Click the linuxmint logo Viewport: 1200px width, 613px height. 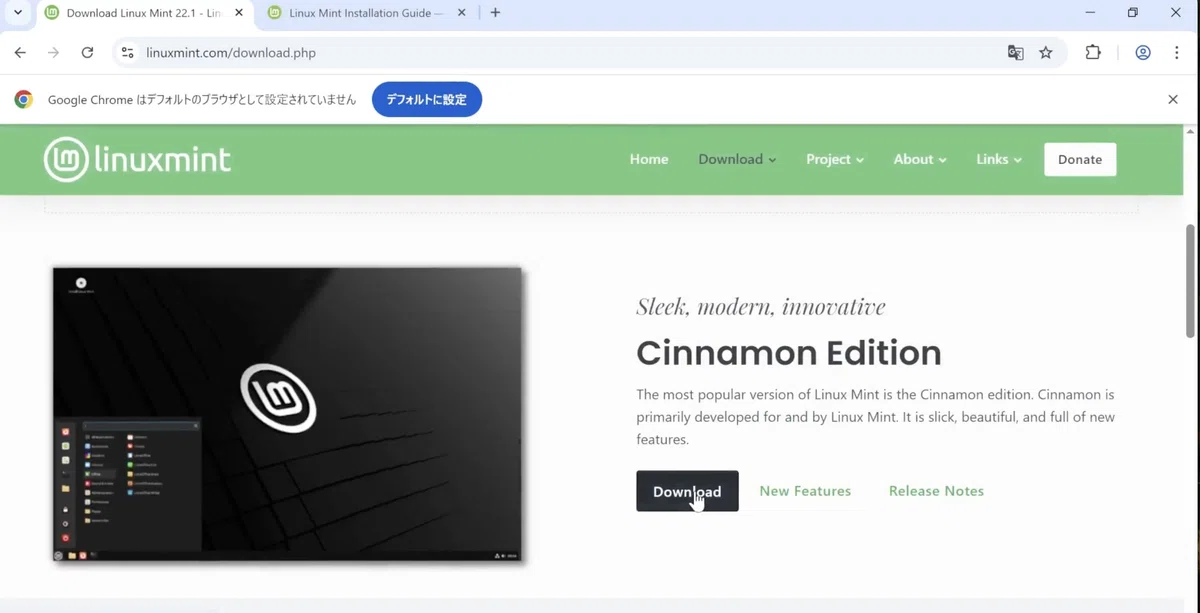137,159
